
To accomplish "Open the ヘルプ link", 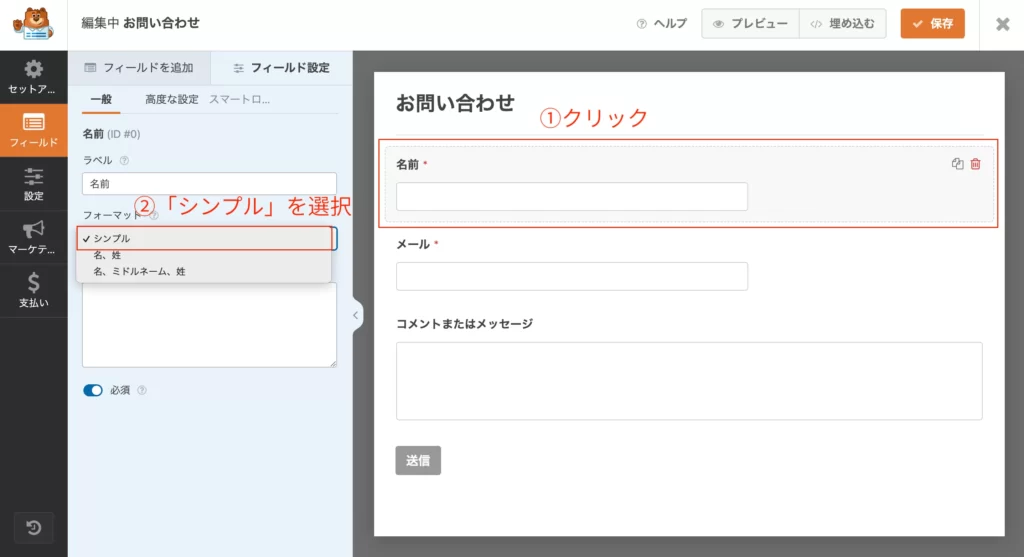I will click(x=662, y=24).
